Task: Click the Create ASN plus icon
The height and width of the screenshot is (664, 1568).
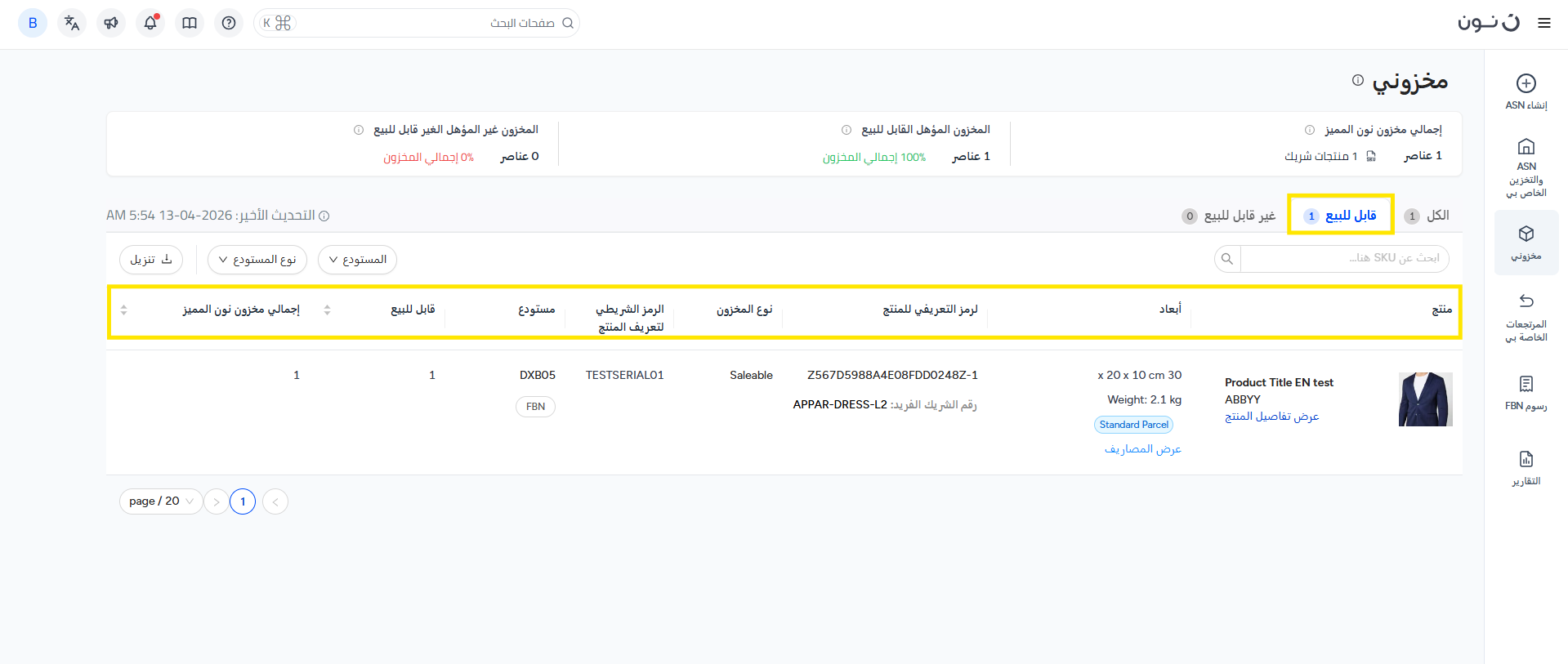Action: click(x=1526, y=83)
